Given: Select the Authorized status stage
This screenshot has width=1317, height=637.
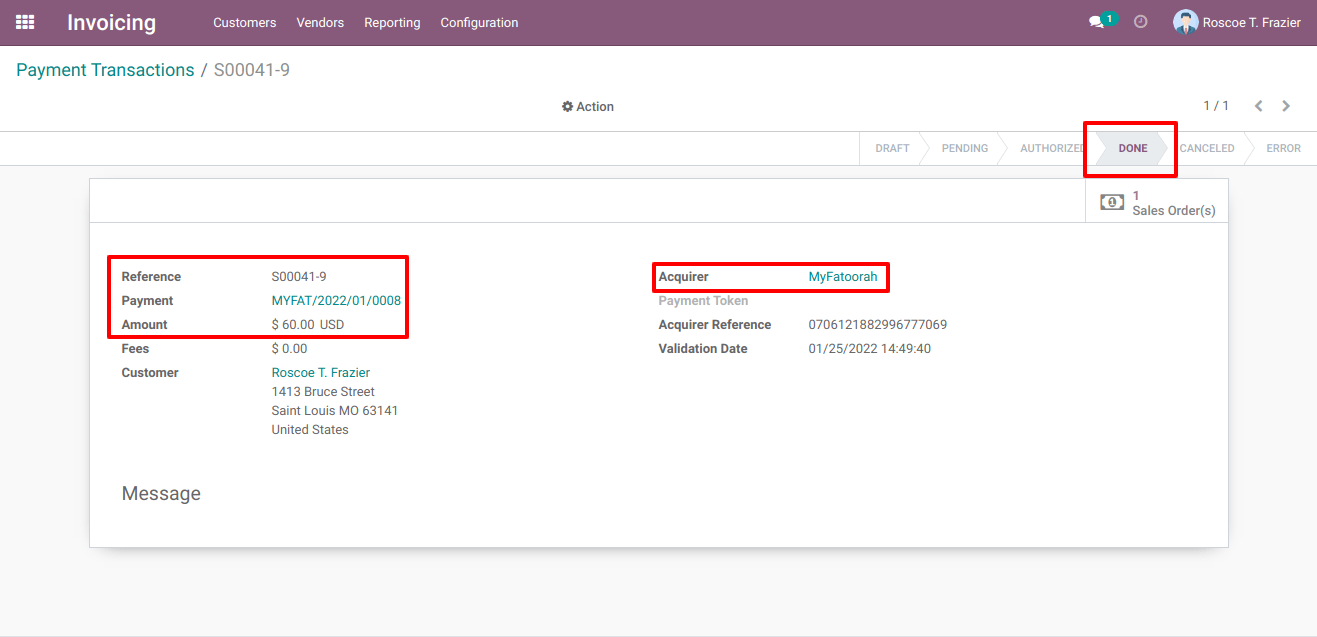Looking at the screenshot, I should point(1052,148).
